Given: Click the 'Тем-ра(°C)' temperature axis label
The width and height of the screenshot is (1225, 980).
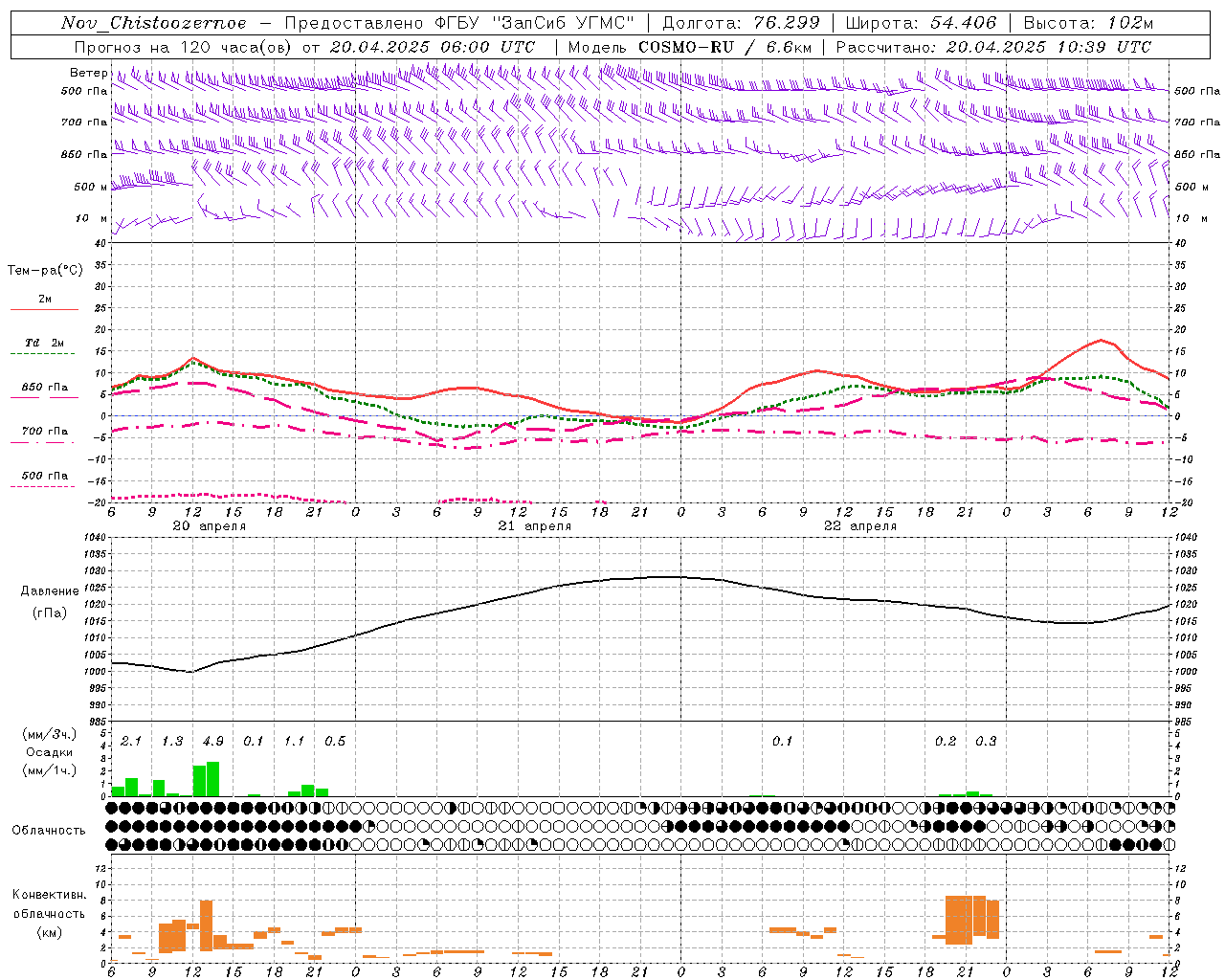Looking at the screenshot, I should coord(45,271).
